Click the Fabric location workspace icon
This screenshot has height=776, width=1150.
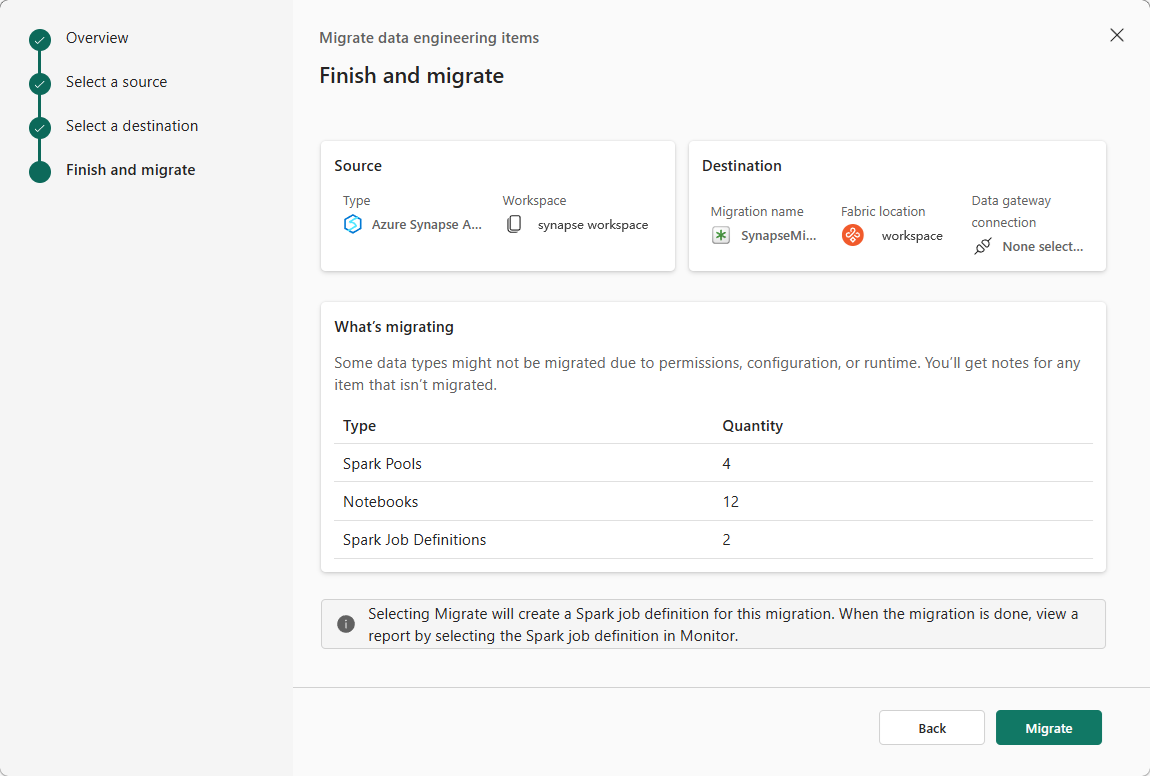point(852,235)
